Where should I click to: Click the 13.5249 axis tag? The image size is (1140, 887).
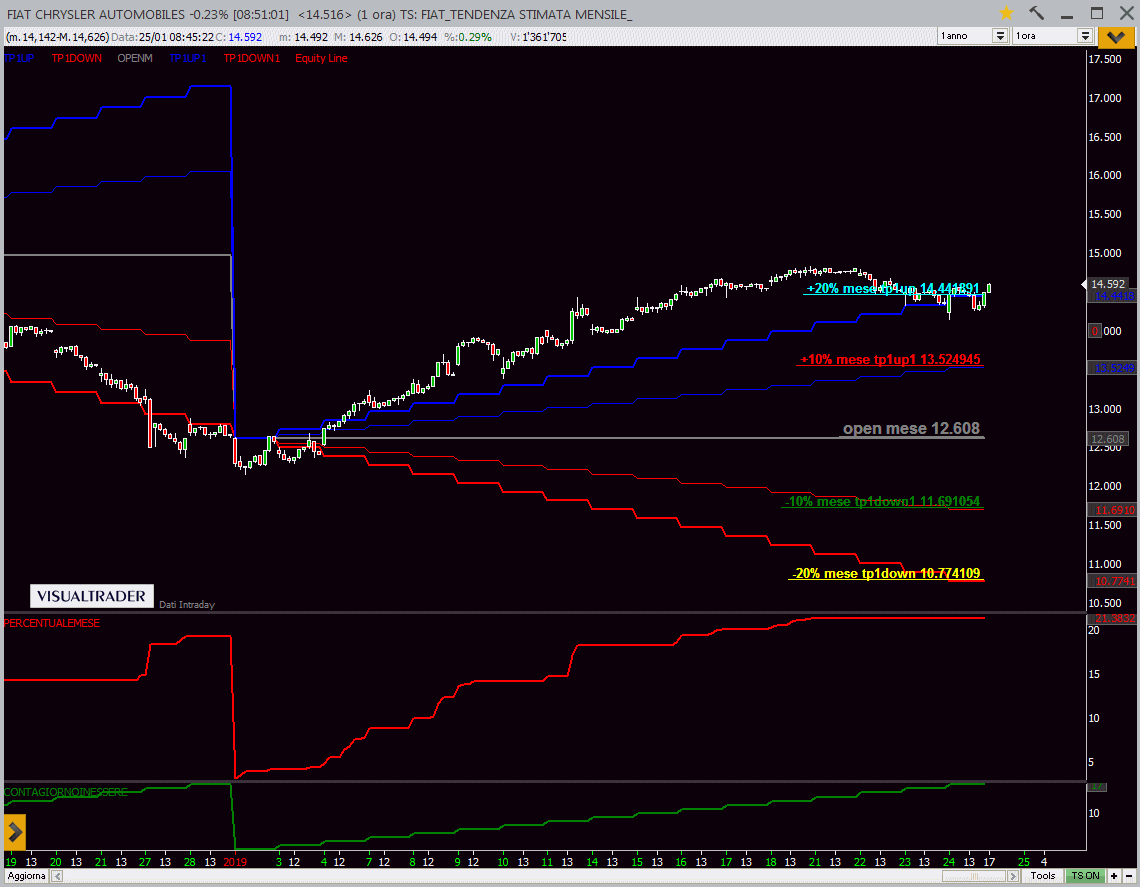point(1113,368)
